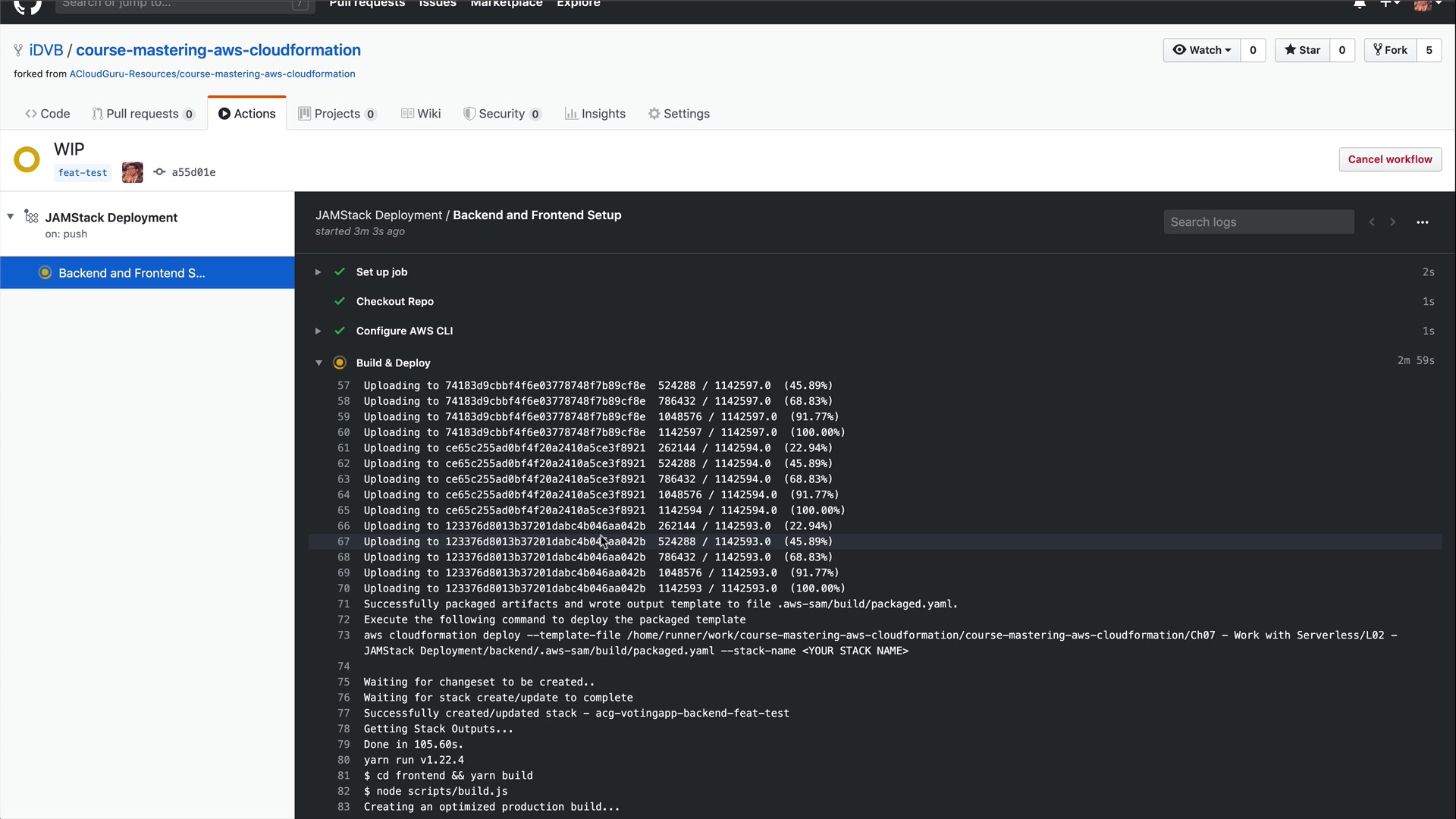Click the committer avatar thumbnail

[x=132, y=172]
